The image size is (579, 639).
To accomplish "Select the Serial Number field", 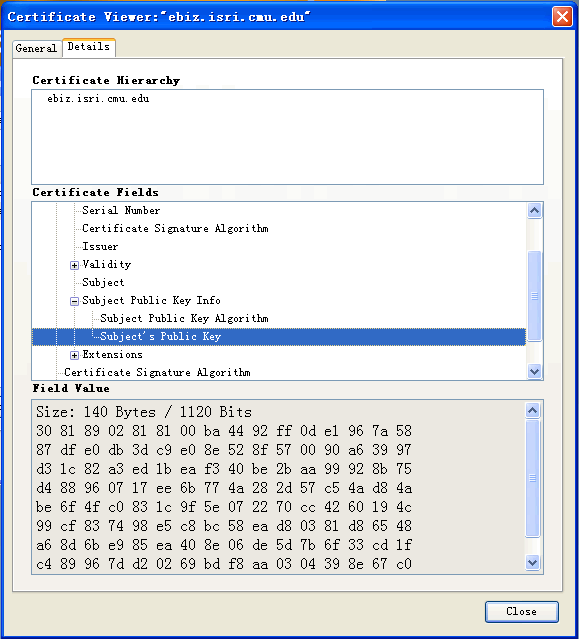I will click(121, 210).
